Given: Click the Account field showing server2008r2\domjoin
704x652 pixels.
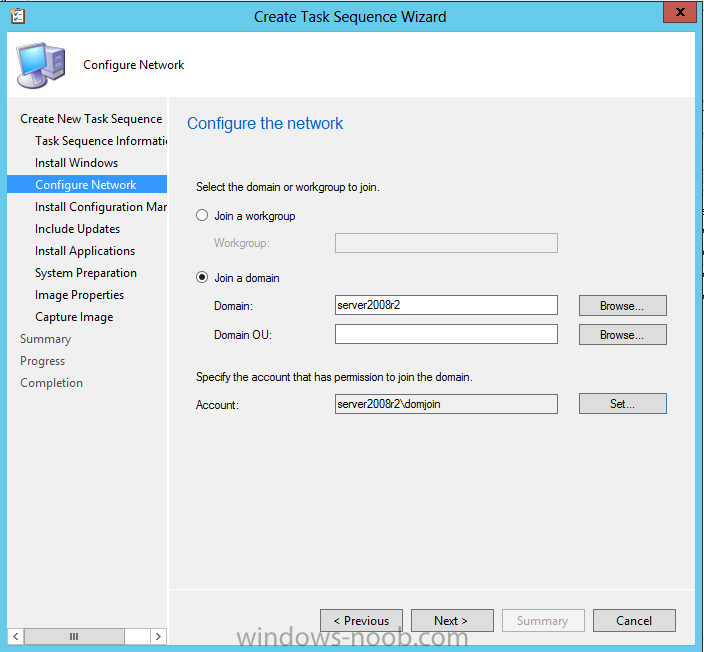Looking at the screenshot, I should point(446,404).
